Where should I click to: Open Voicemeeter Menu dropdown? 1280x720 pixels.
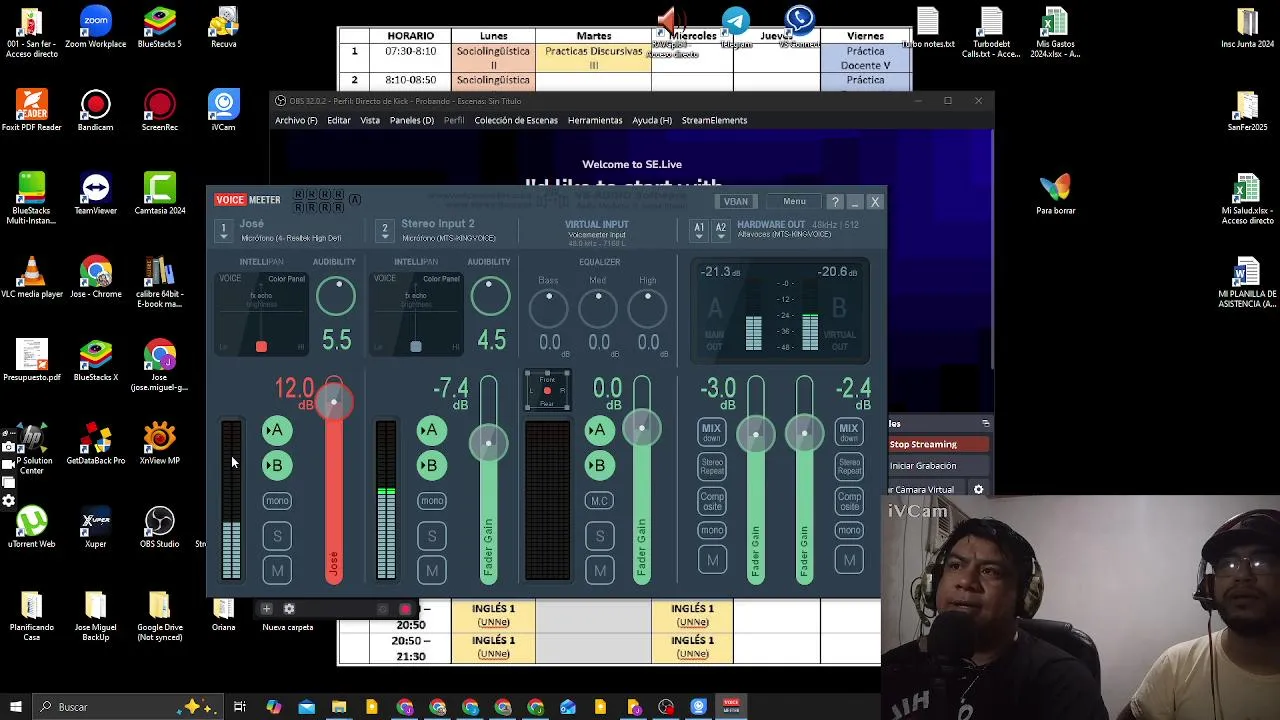point(794,202)
